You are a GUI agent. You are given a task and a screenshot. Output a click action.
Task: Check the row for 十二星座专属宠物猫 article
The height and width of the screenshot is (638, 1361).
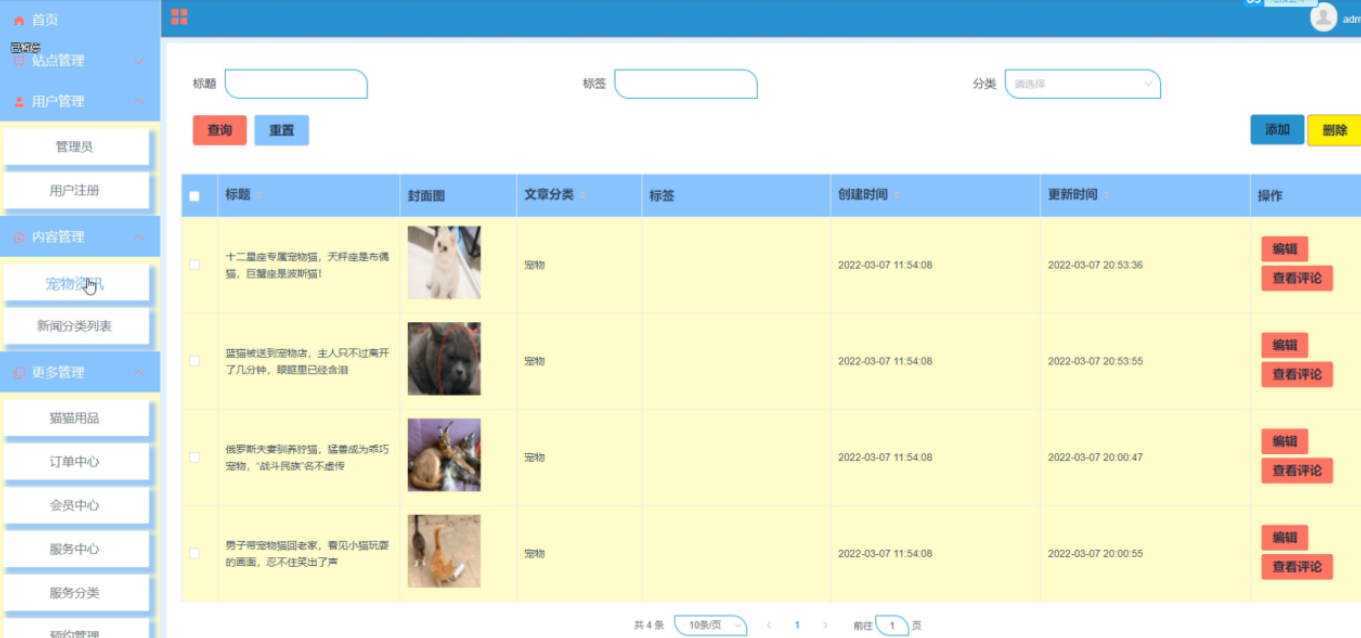pos(194,265)
